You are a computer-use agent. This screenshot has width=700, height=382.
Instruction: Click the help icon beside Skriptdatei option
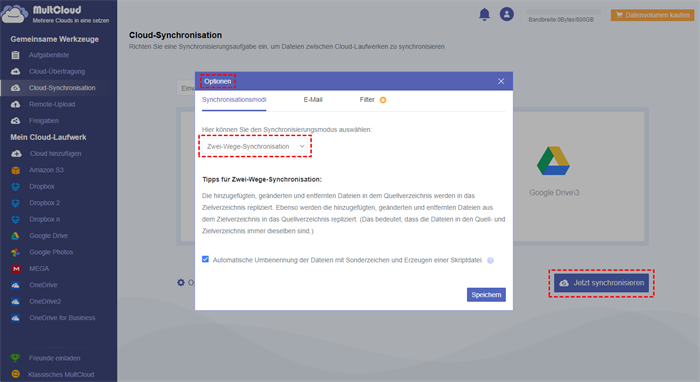[490, 260]
